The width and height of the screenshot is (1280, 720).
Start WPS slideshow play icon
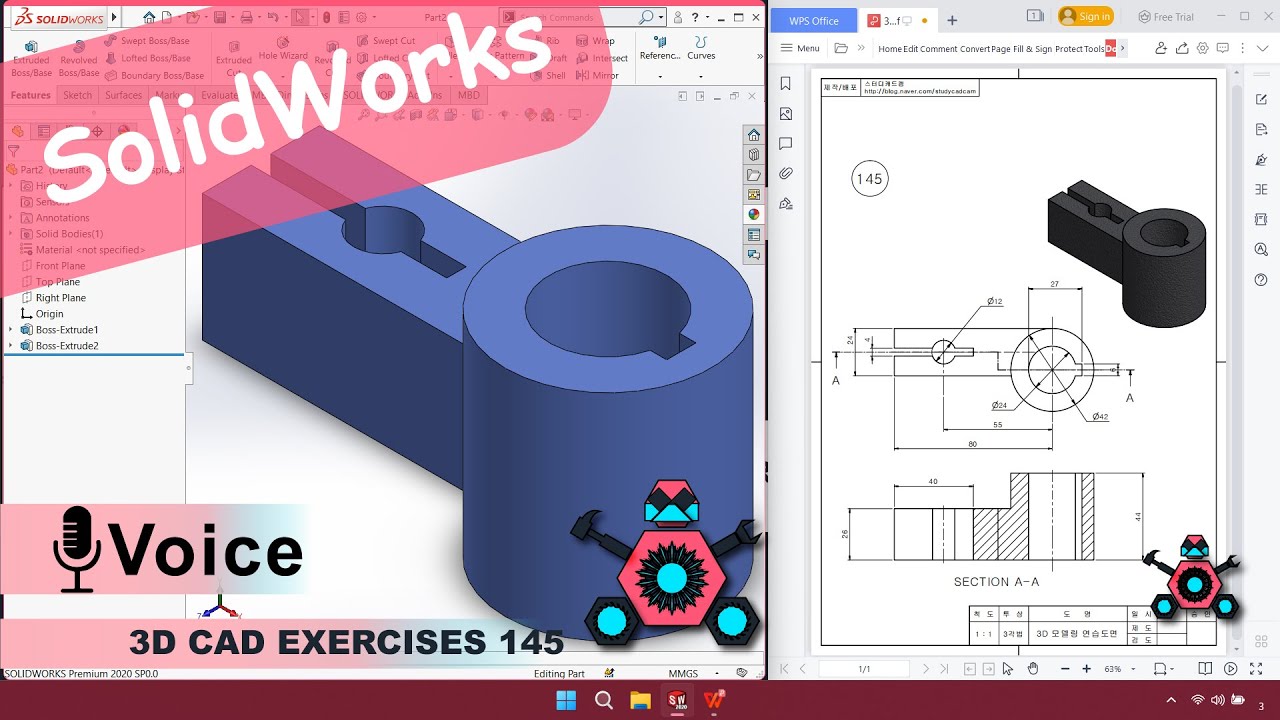[x=1231, y=668]
